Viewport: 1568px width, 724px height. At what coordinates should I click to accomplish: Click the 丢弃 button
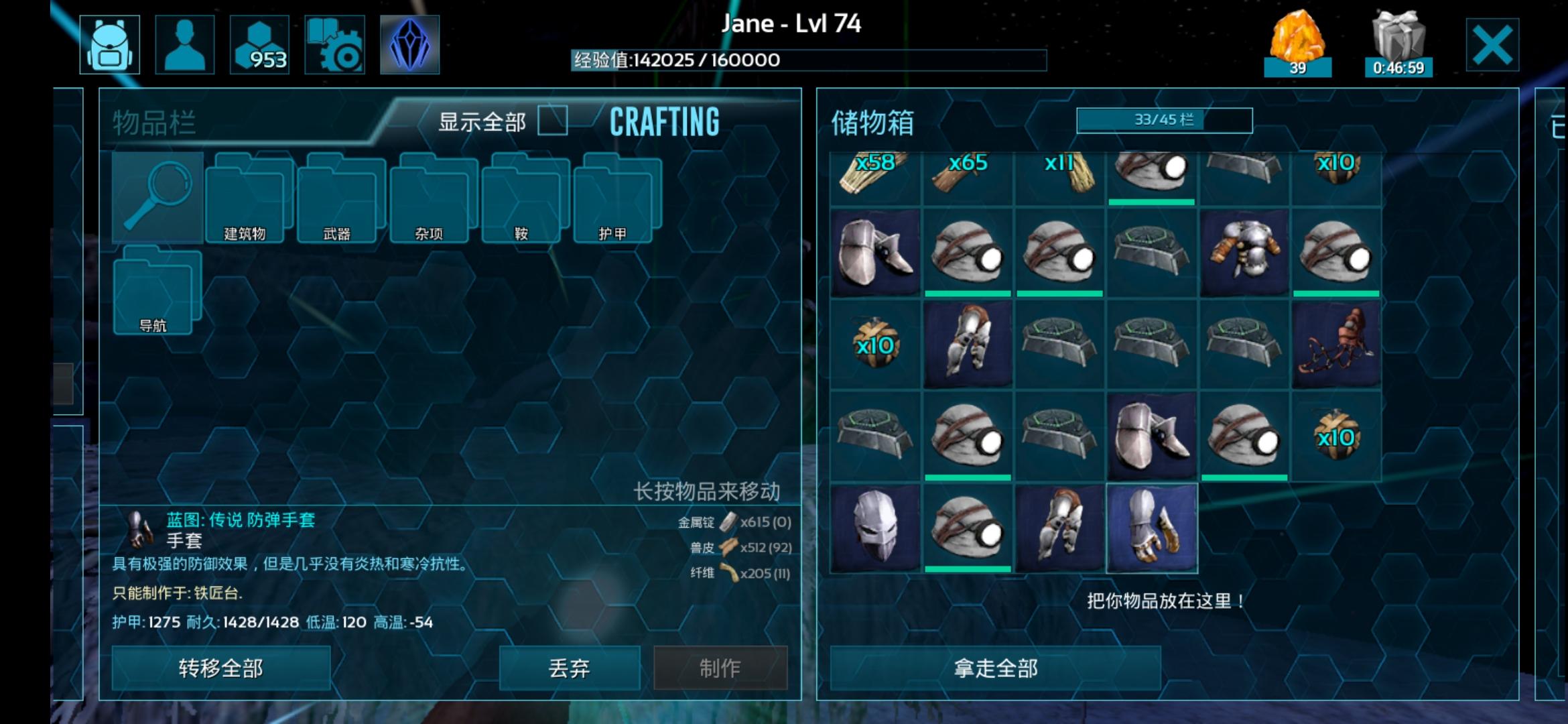click(570, 668)
